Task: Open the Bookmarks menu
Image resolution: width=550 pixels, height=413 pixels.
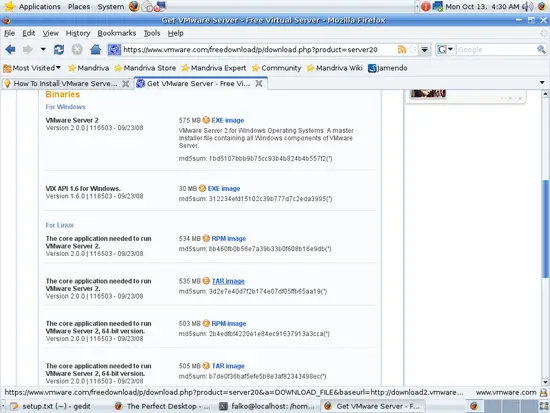Action: 116,33
